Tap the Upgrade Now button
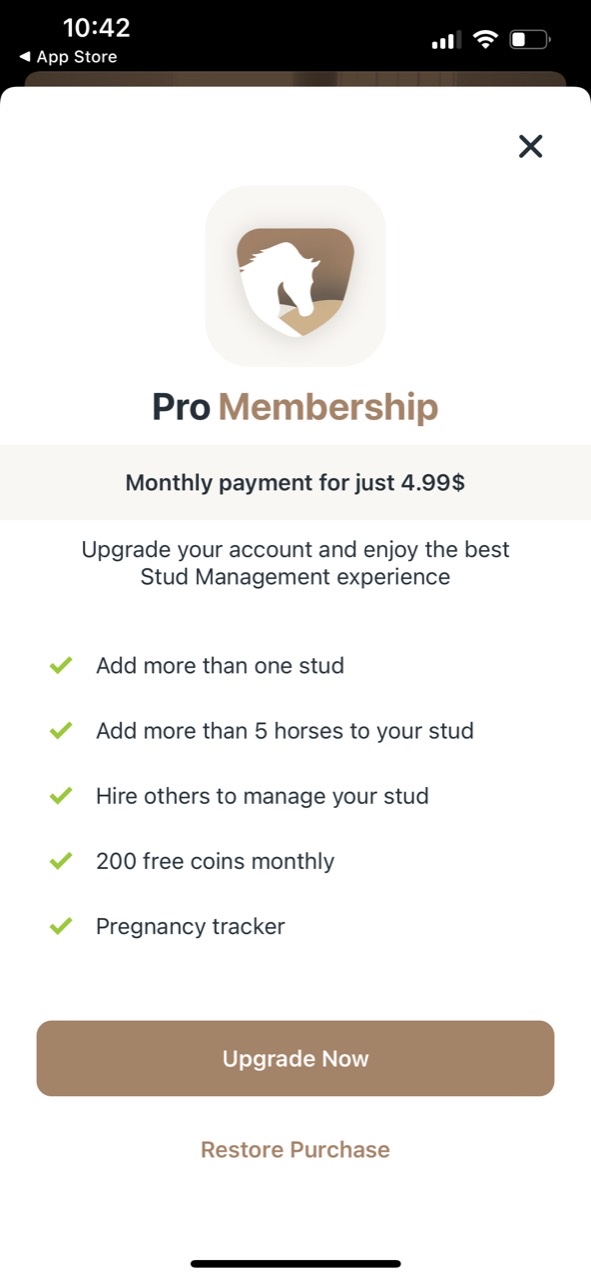Screen dimensions: 591x1280 (295, 1058)
